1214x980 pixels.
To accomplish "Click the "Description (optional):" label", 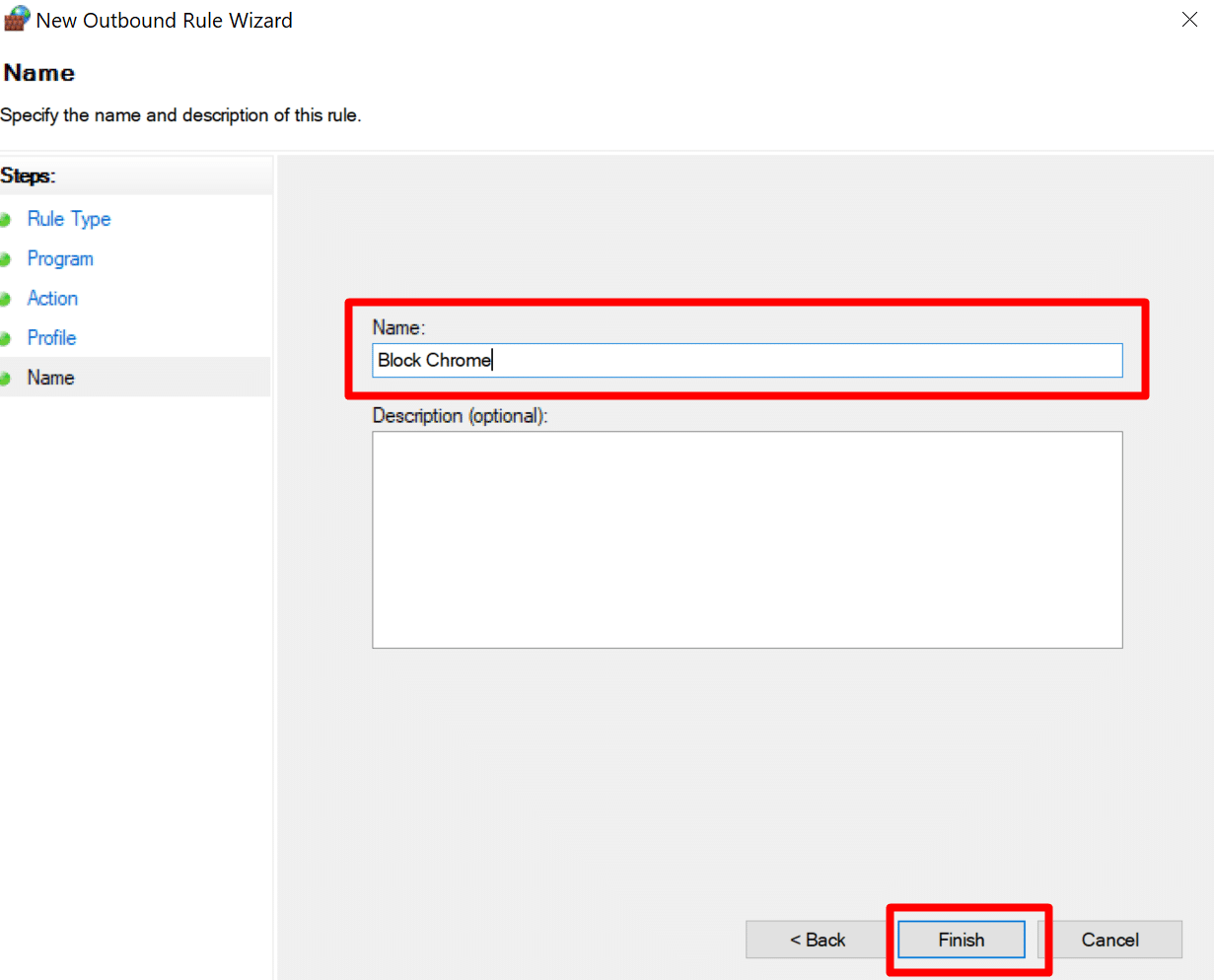I will [460, 415].
